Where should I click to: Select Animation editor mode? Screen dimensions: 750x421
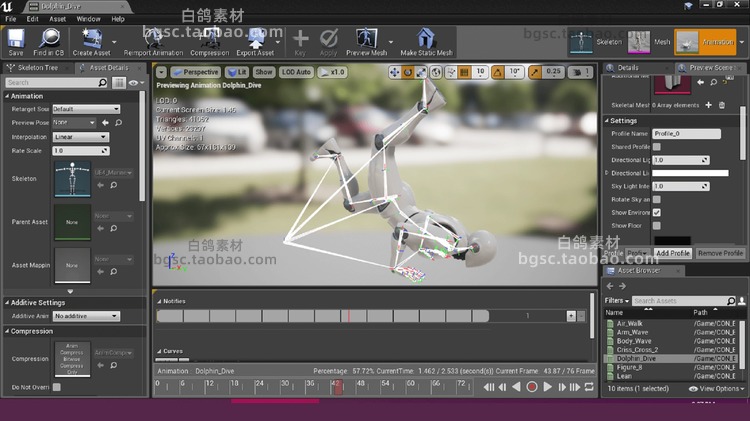coord(705,42)
